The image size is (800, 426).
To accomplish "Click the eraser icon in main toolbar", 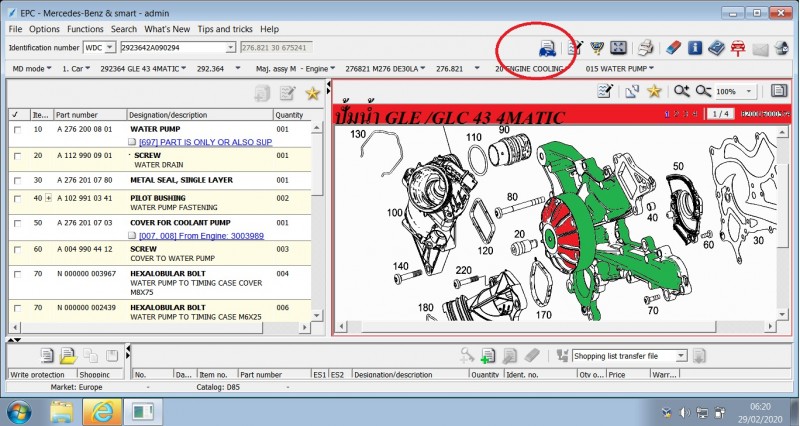I will (673, 48).
